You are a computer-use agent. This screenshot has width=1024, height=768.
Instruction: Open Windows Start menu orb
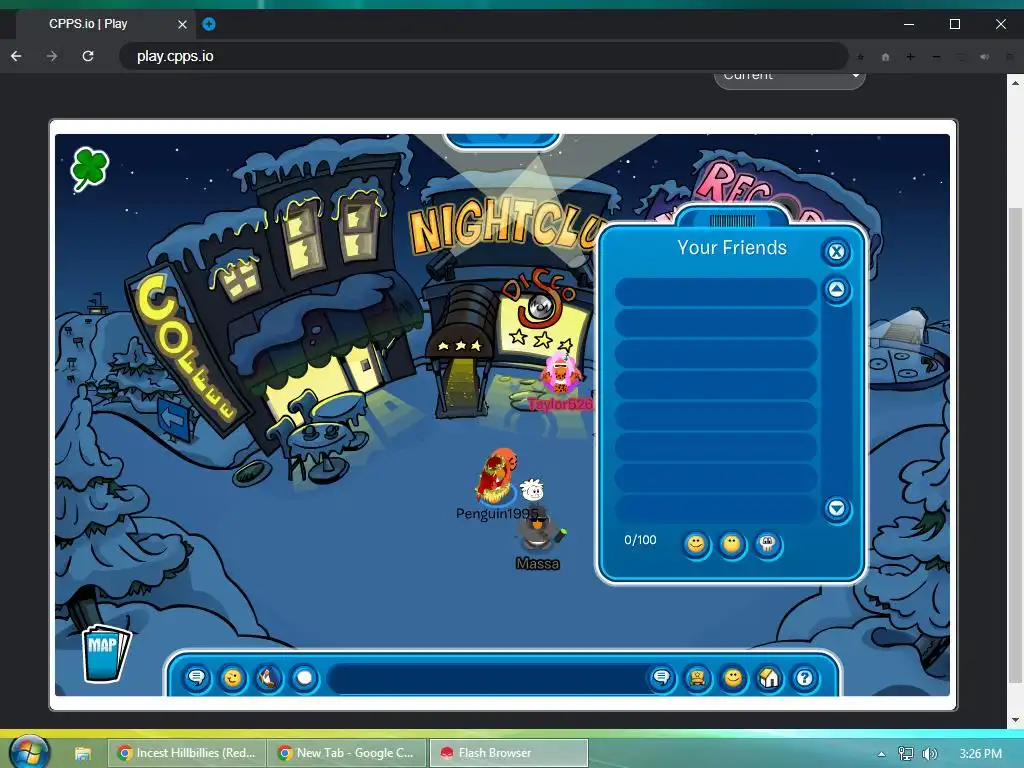[29, 752]
